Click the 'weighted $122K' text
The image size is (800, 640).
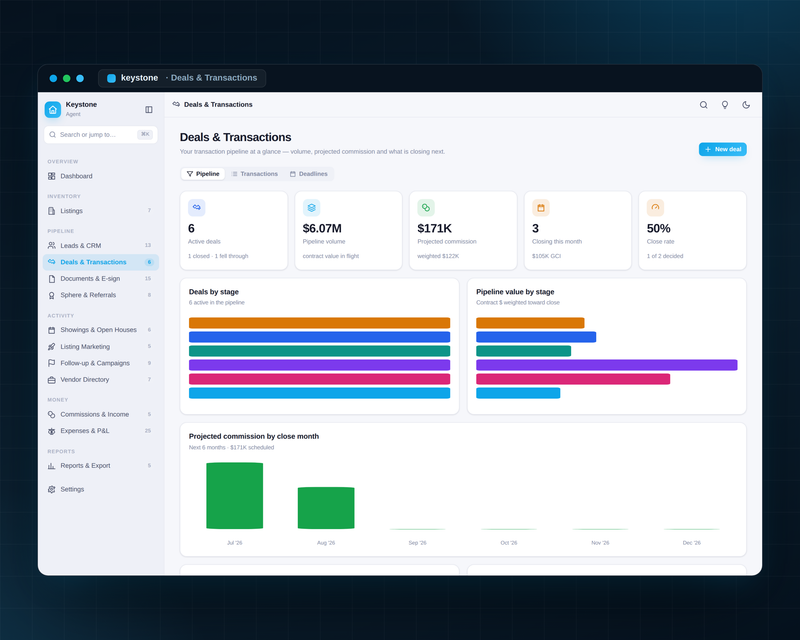tap(438, 256)
